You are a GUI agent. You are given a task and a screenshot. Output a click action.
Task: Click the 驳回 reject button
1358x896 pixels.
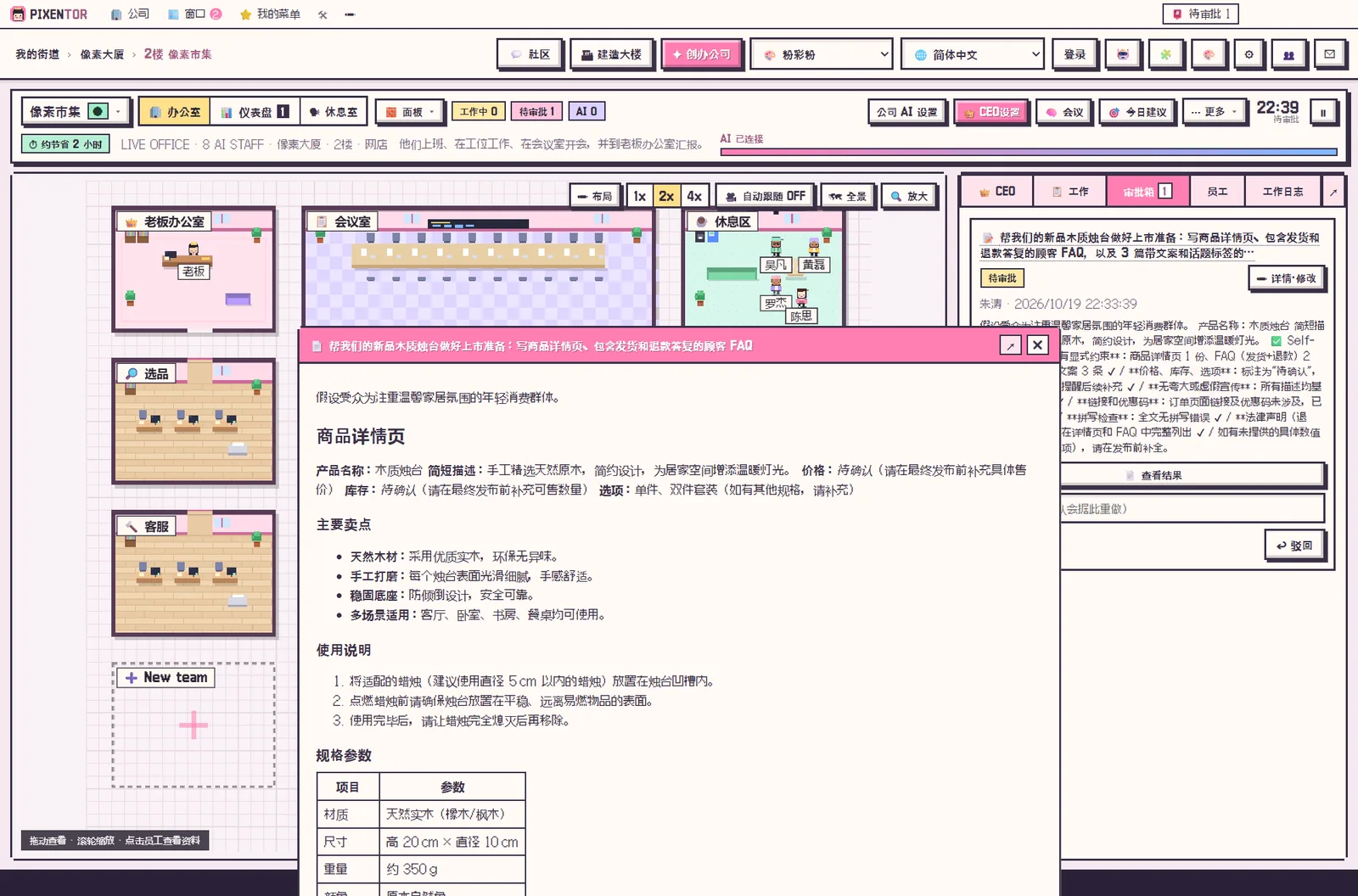[x=1294, y=546]
